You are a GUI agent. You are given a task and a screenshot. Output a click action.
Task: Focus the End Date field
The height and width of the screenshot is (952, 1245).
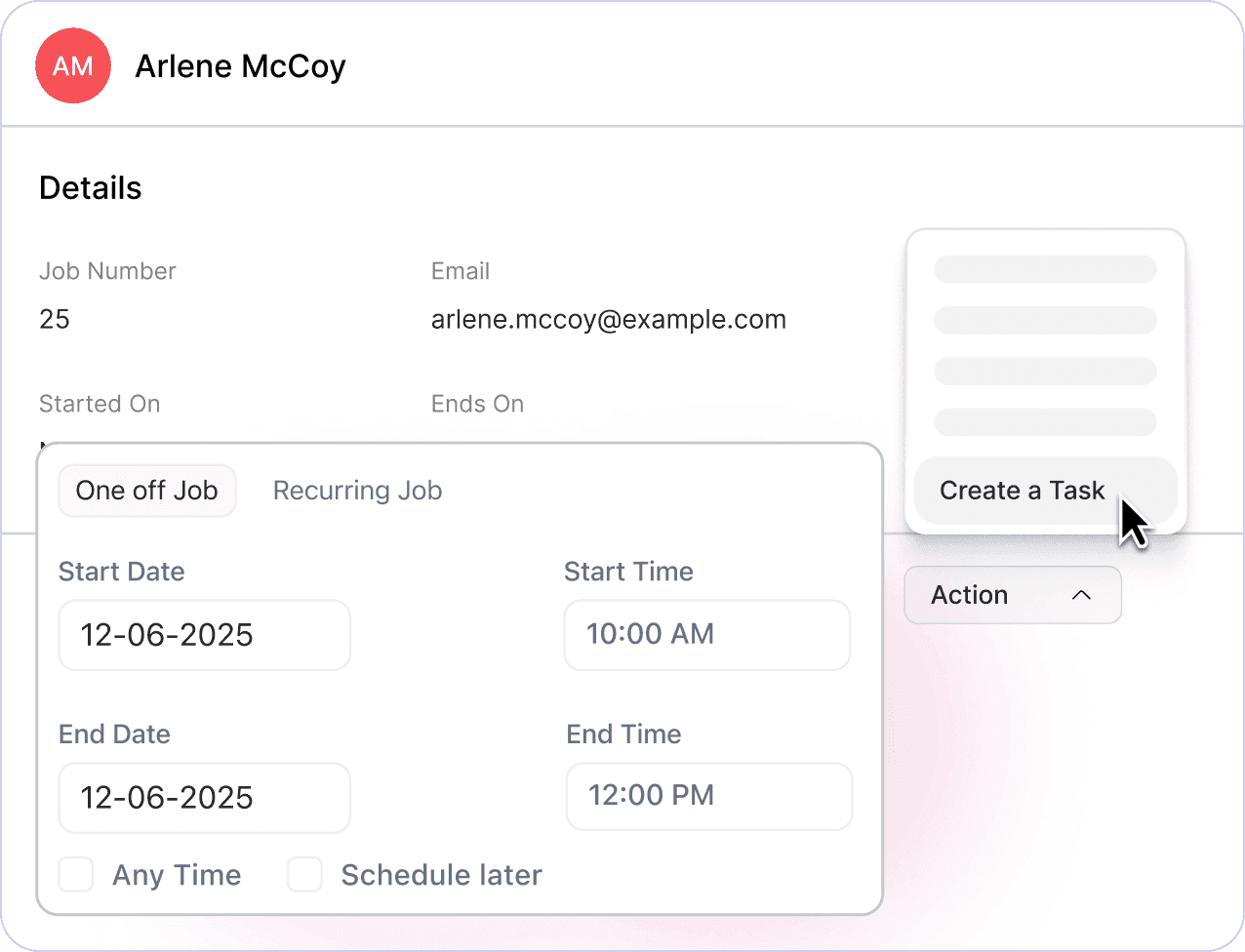click(204, 798)
